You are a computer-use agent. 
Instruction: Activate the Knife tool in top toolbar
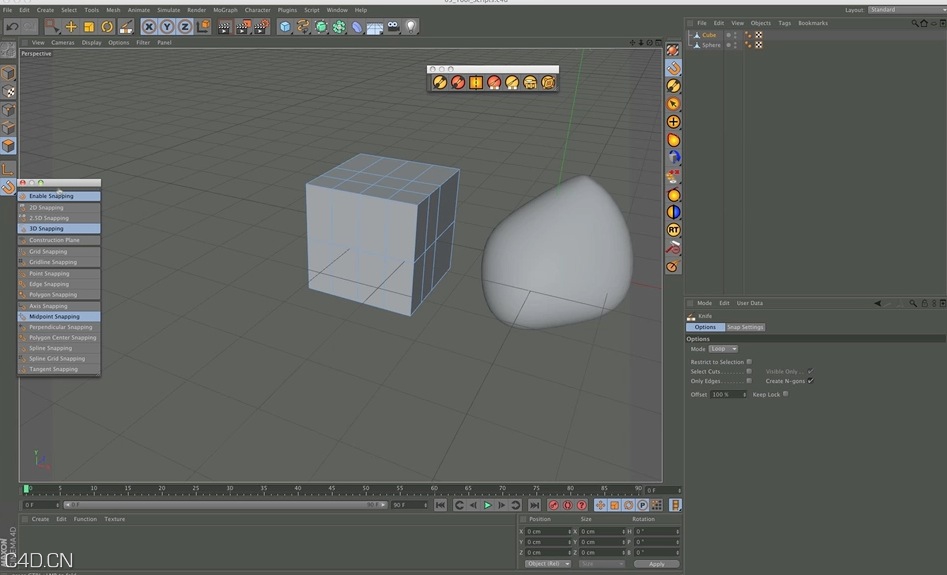tap(126, 27)
